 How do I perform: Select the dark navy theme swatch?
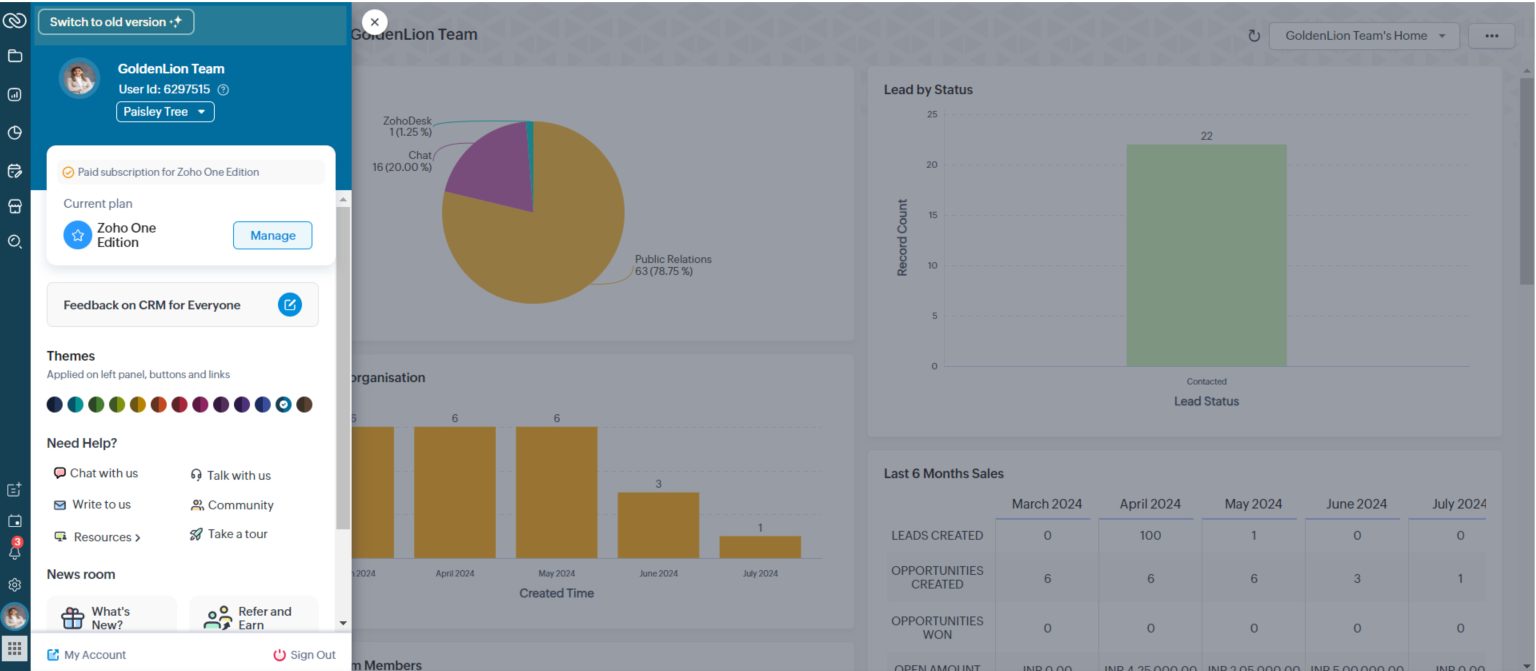53,403
